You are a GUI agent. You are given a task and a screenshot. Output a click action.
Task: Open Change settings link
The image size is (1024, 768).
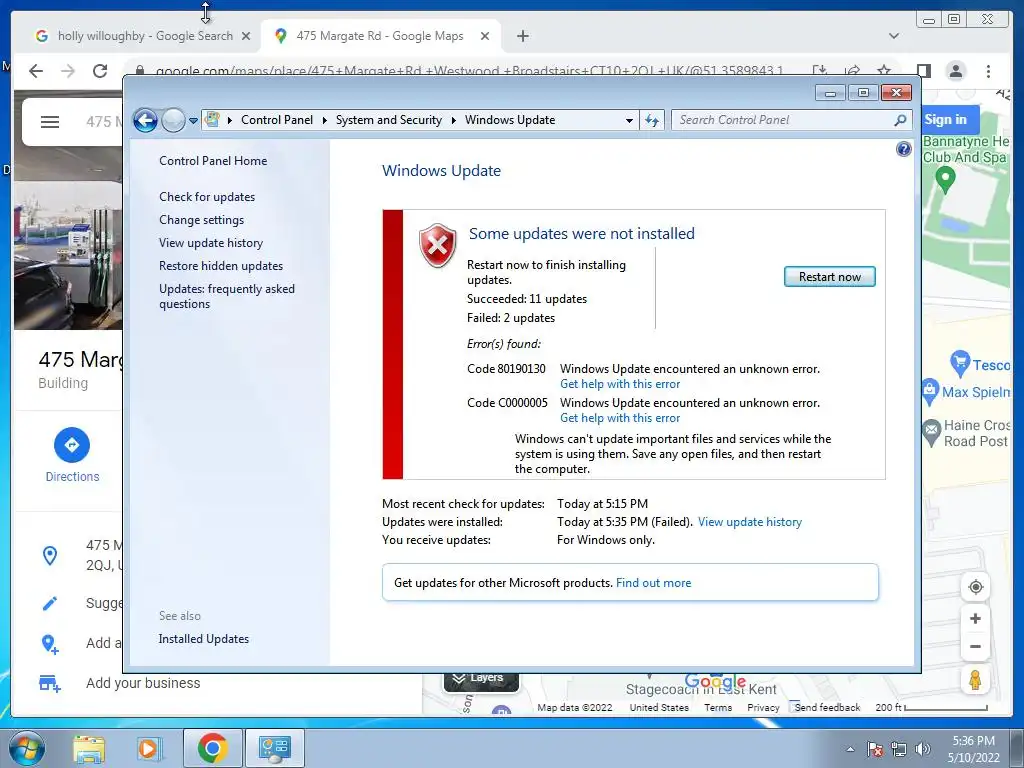[x=201, y=220]
